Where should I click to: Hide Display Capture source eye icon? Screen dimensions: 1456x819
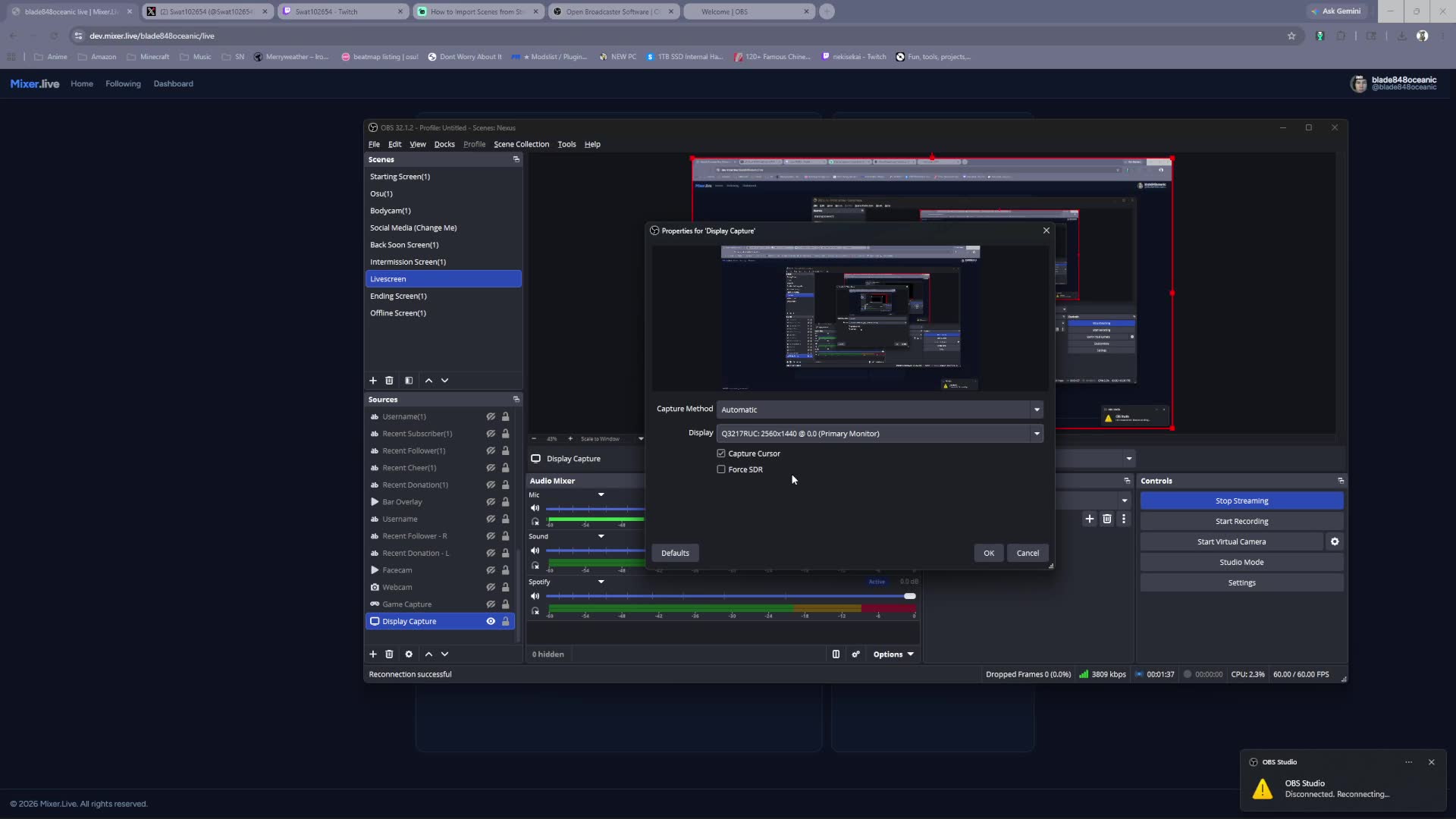pyautogui.click(x=491, y=622)
